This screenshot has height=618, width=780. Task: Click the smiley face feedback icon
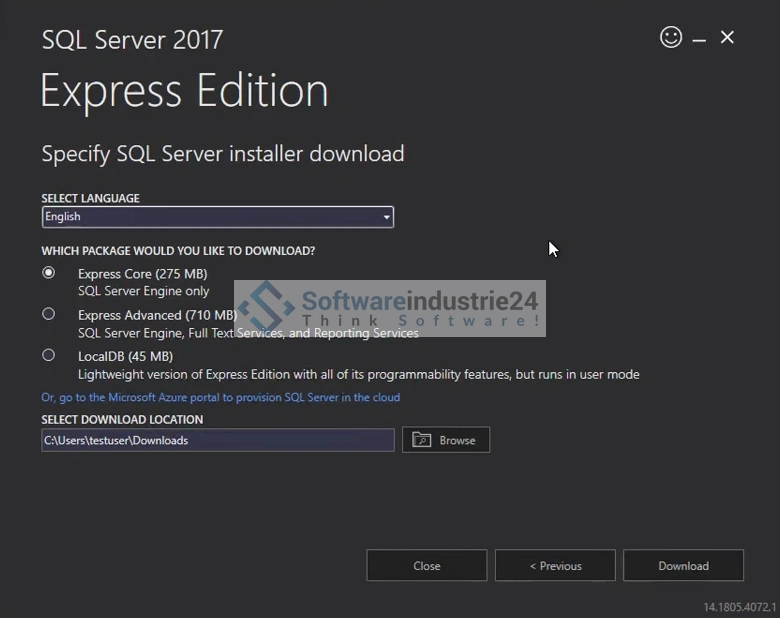pyautogui.click(x=671, y=37)
